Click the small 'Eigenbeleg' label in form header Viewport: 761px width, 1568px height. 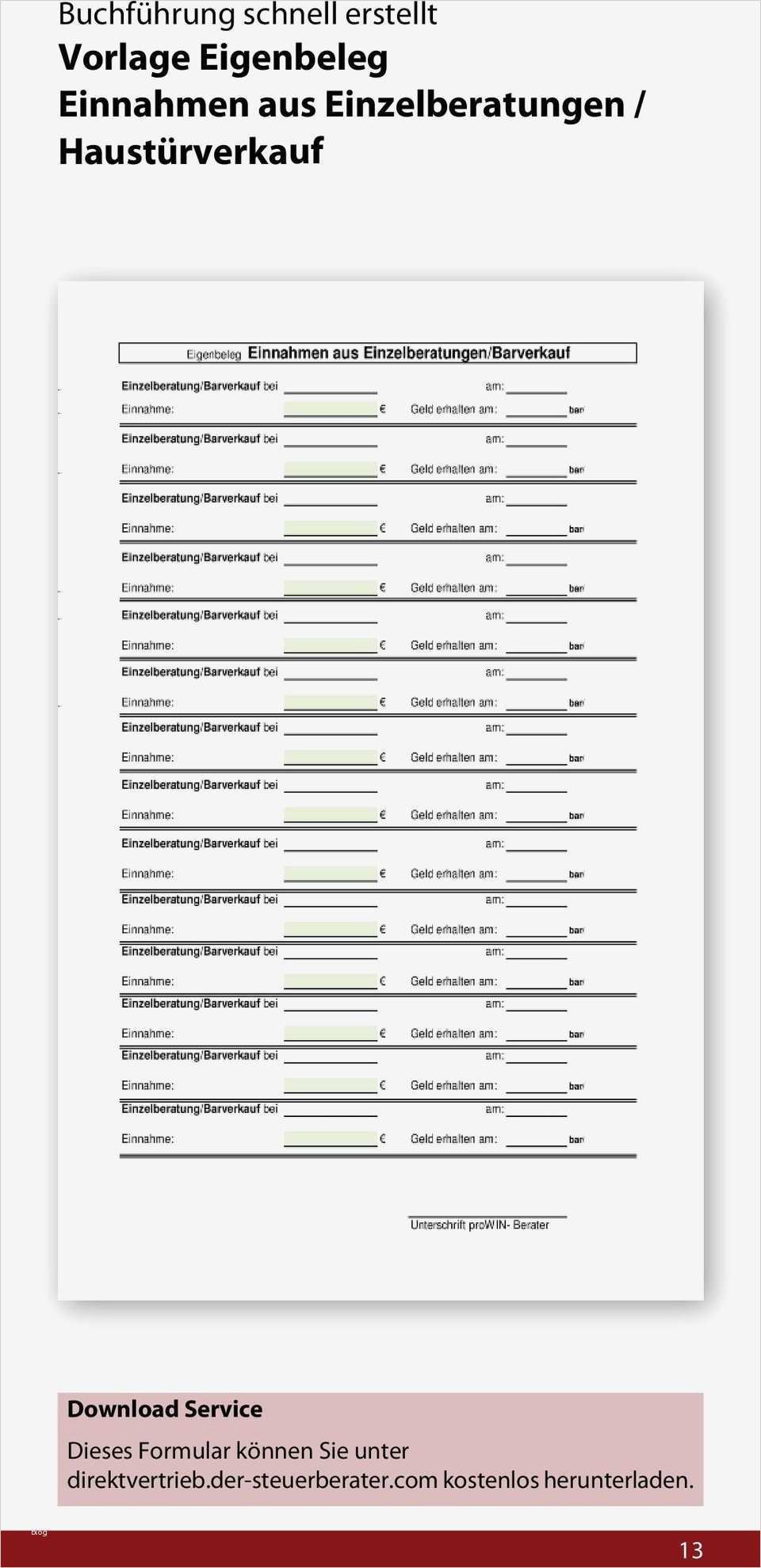(213, 354)
